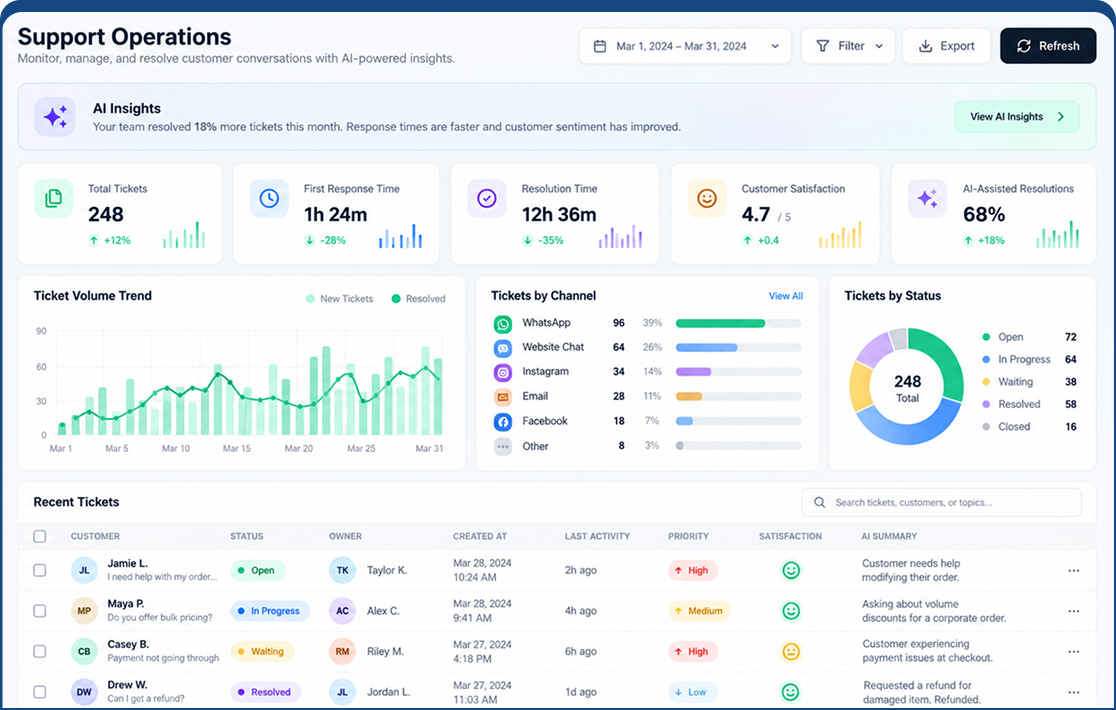Click the Email channel icon
1116x710 pixels.
coord(503,397)
